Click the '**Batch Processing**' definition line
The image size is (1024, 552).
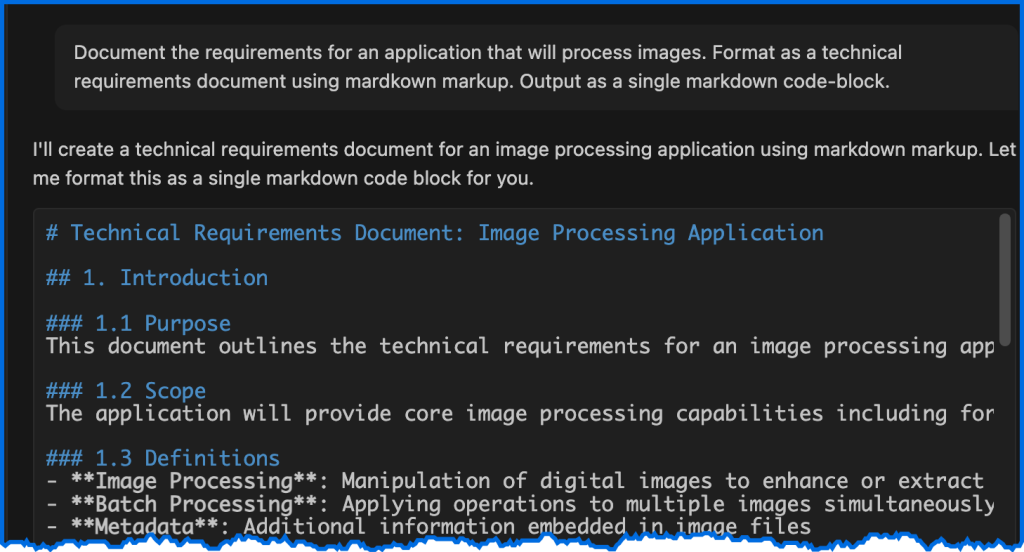tap(520, 504)
